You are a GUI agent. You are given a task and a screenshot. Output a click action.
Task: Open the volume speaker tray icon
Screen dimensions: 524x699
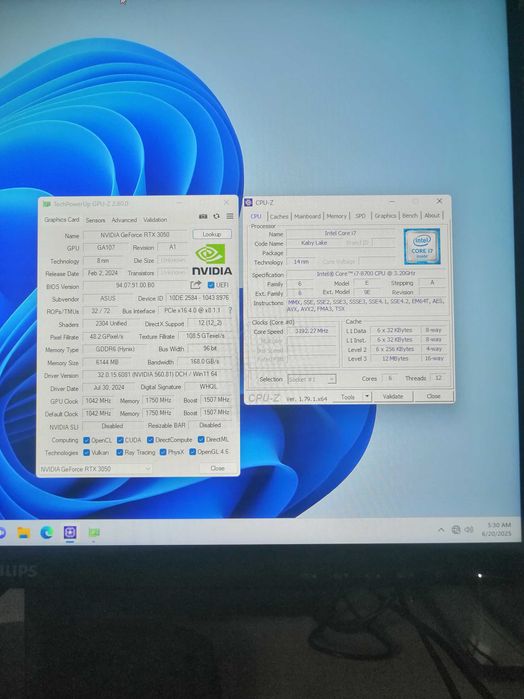(468, 530)
